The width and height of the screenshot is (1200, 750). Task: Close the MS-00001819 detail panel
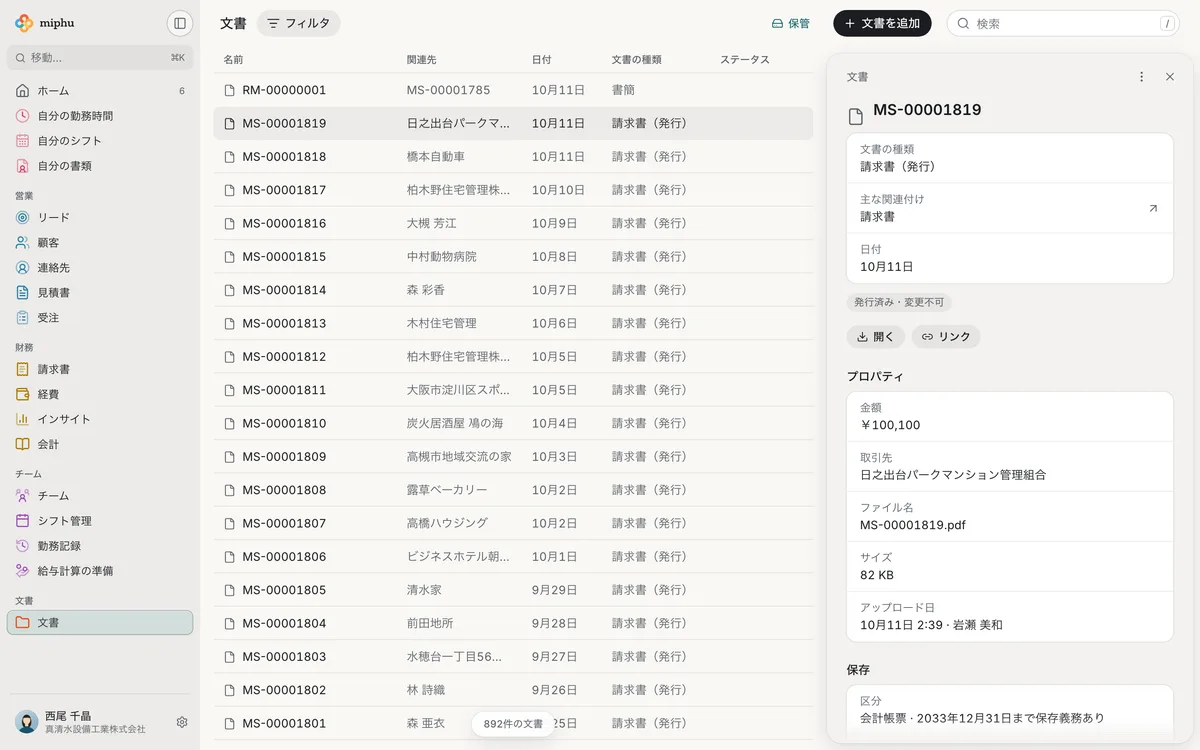[1170, 76]
